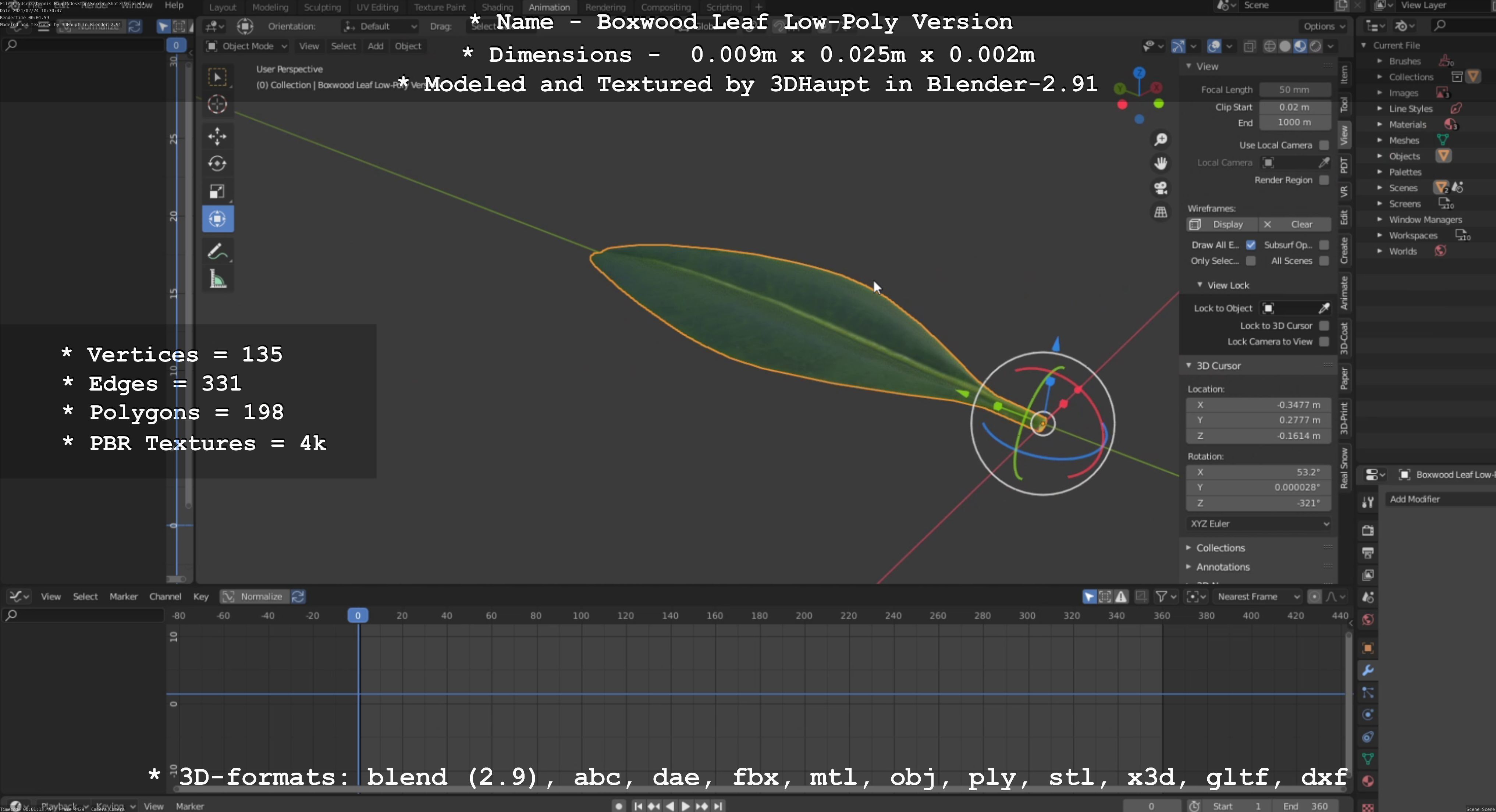Expand the Annotations panel
Image resolution: width=1496 pixels, height=812 pixels.
pyautogui.click(x=1222, y=567)
